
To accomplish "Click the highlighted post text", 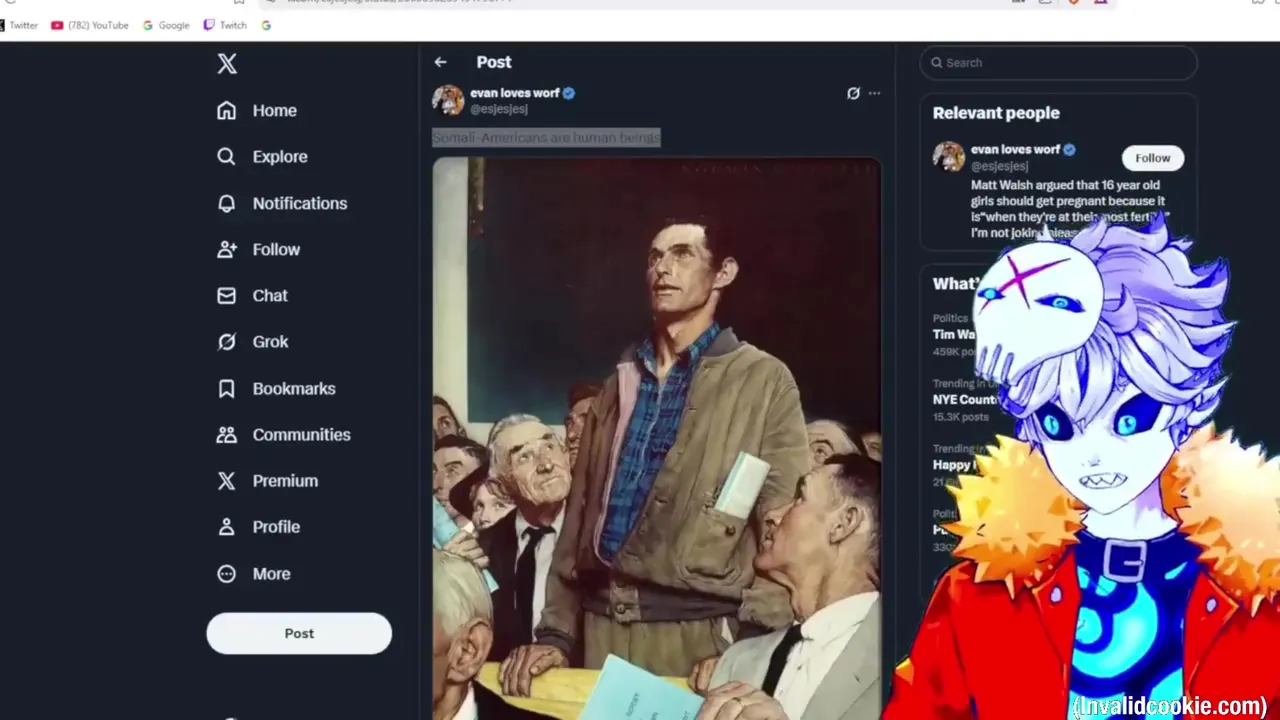I will point(546,137).
